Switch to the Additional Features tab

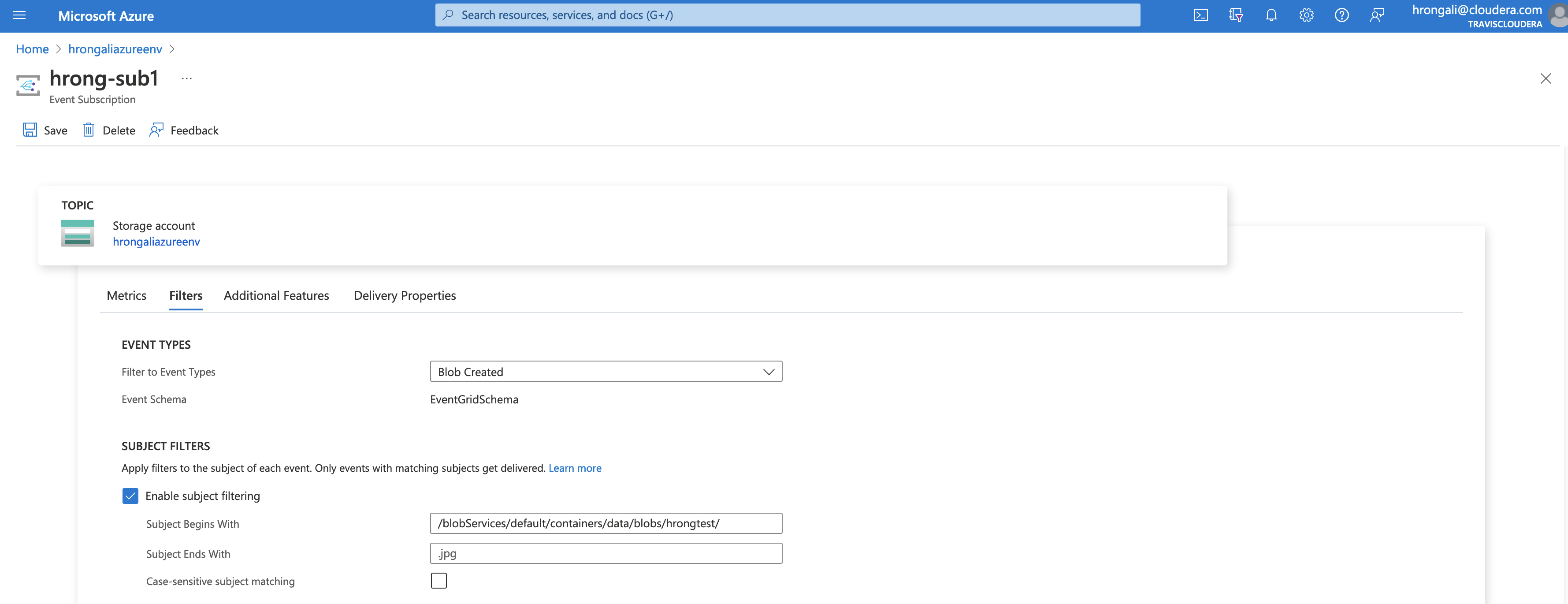pyautogui.click(x=276, y=295)
